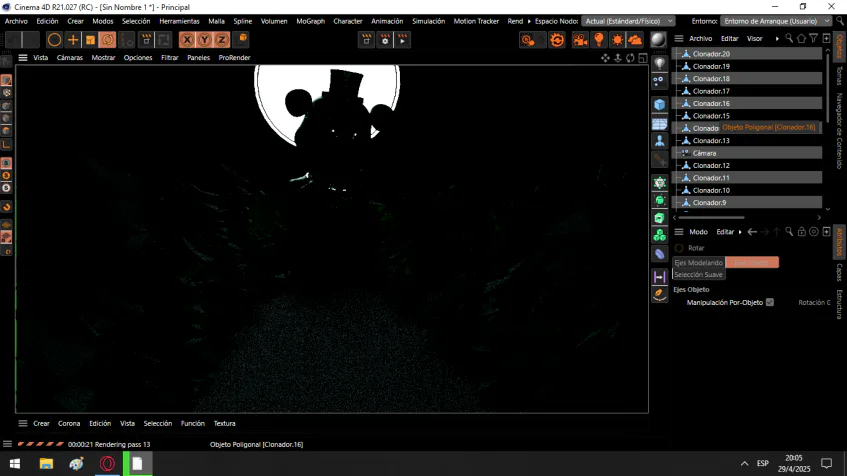Expand Attributes manager extra menus arrow

pyautogui.click(x=740, y=232)
